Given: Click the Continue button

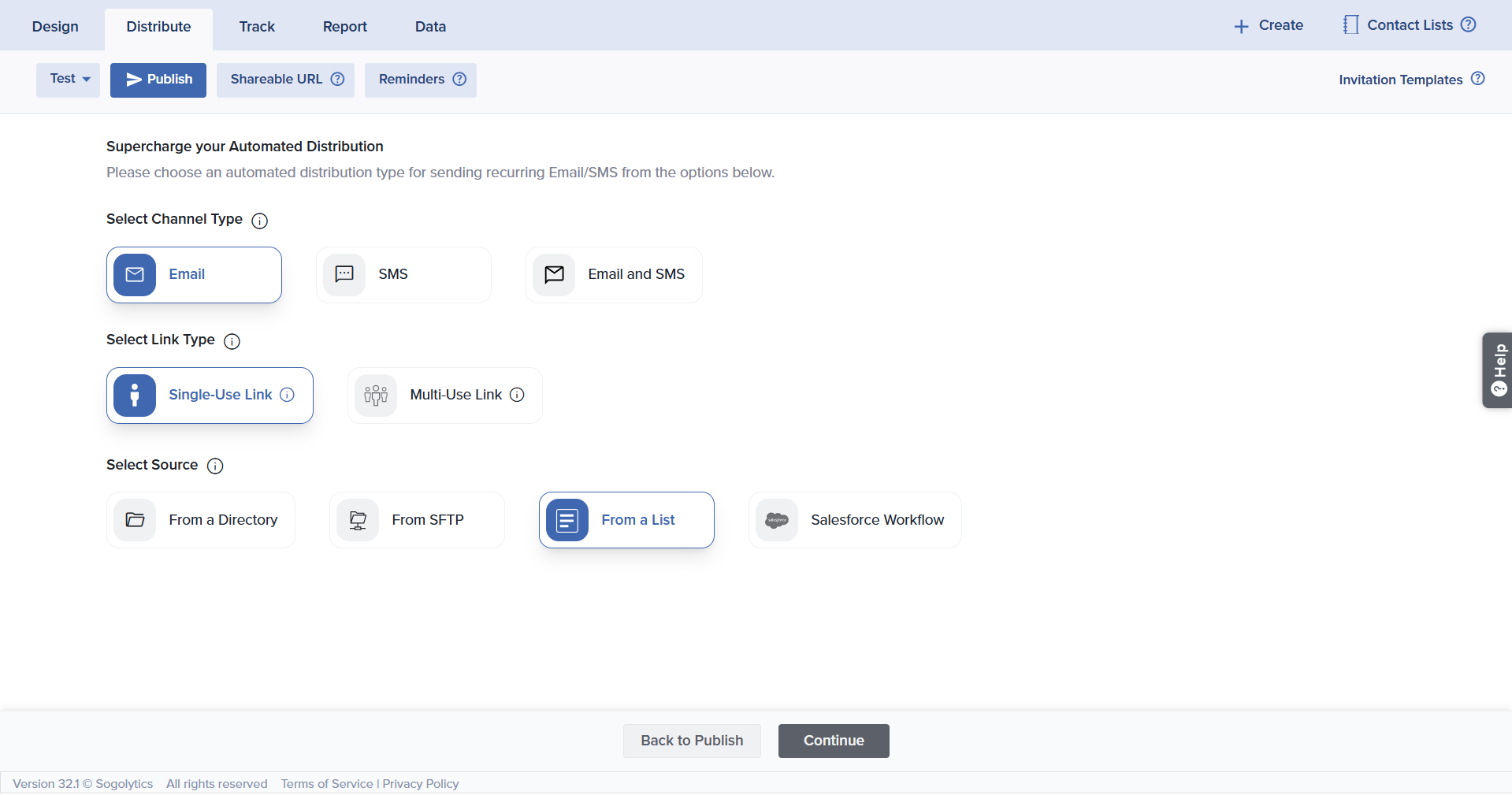Looking at the screenshot, I should coord(833,741).
